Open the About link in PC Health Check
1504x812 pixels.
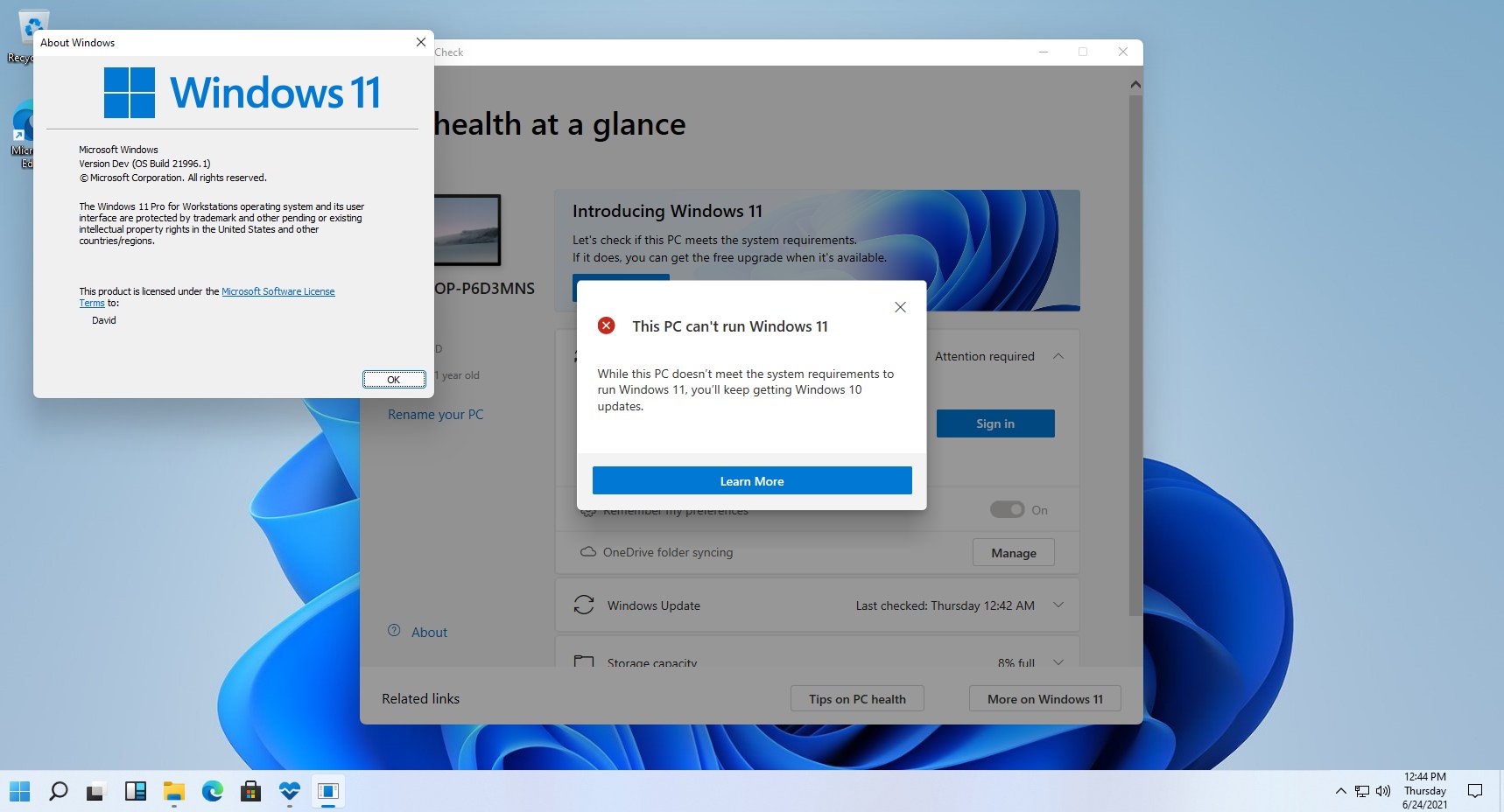429,633
